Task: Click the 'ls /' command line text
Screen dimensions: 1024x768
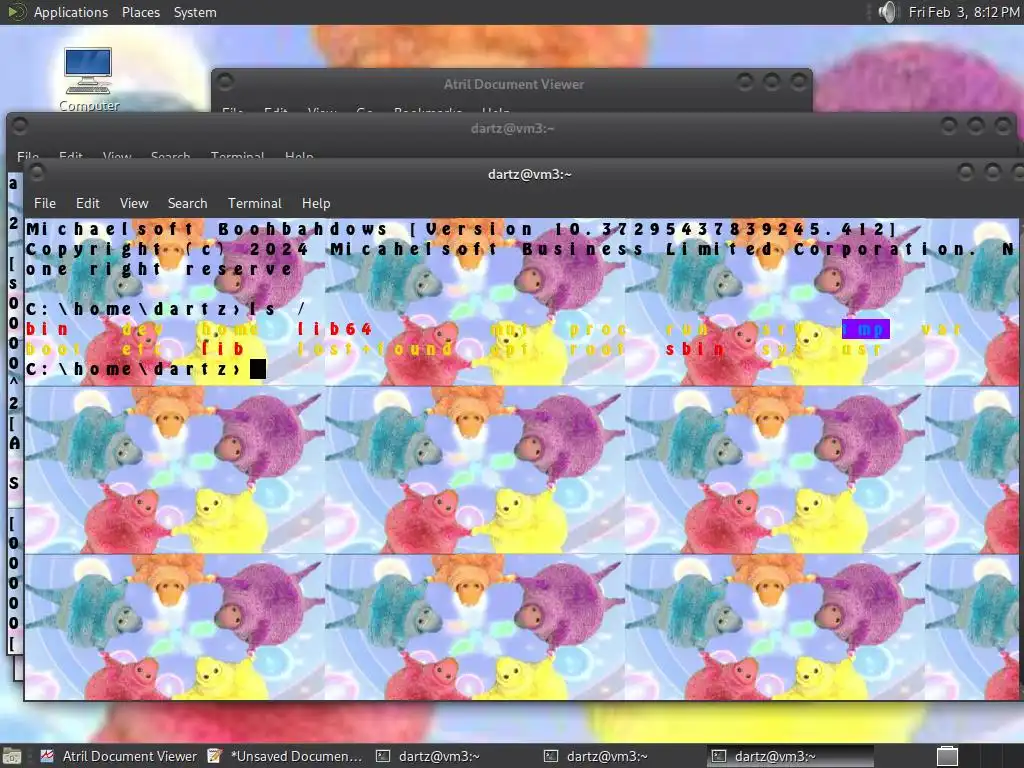Action: (x=277, y=309)
